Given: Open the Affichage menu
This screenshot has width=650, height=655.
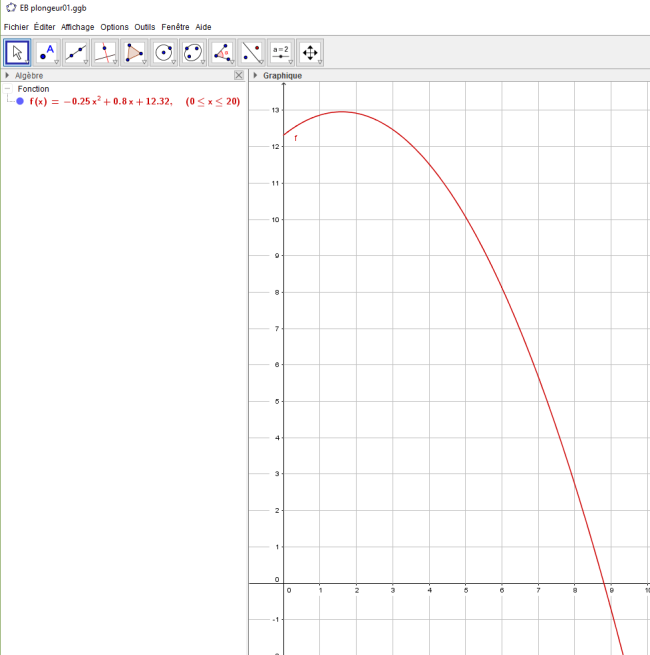Looking at the screenshot, I should pos(77,27).
